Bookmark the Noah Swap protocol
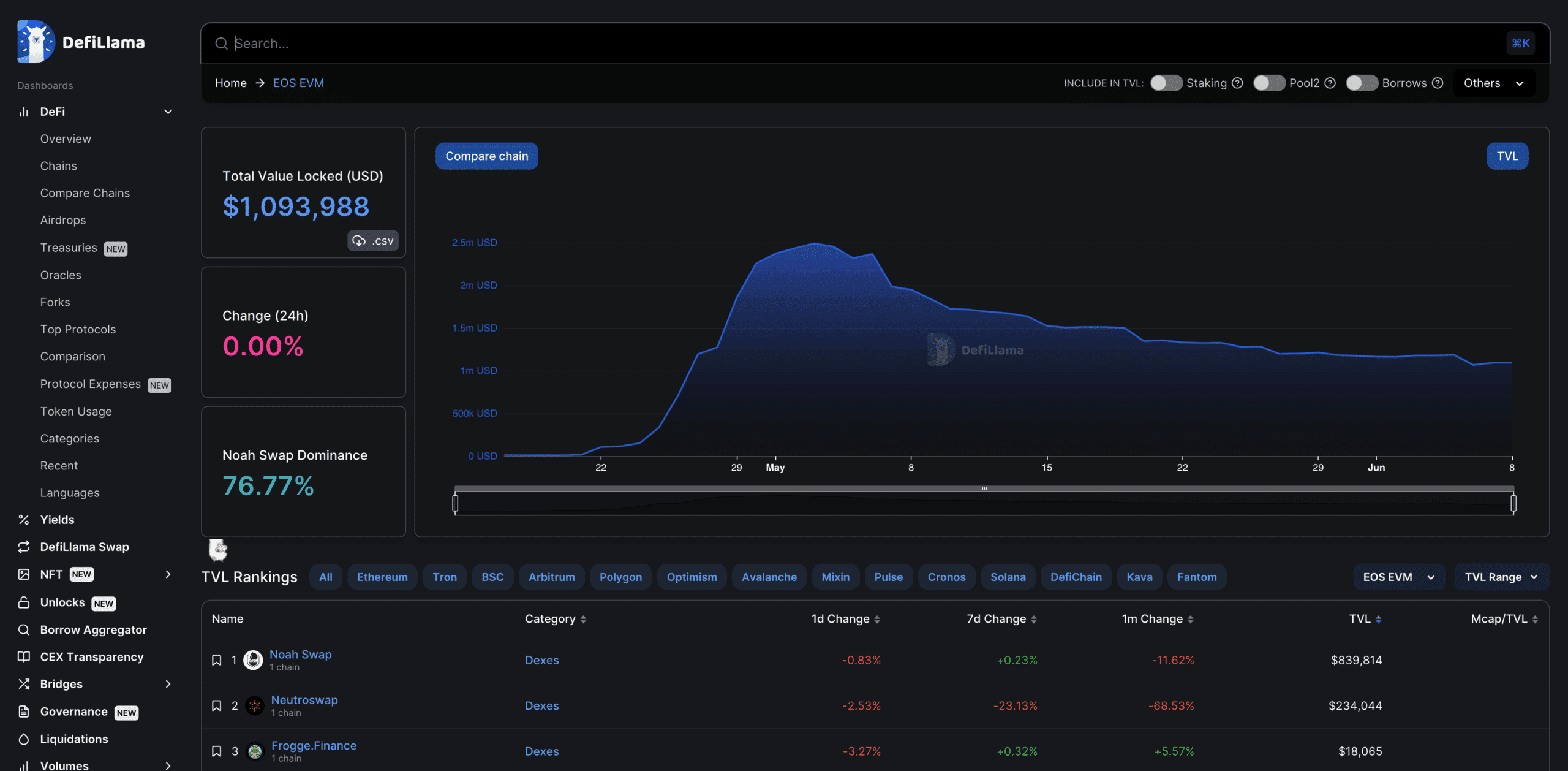Viewport: 1568px width, 771px height. [216, 660]
